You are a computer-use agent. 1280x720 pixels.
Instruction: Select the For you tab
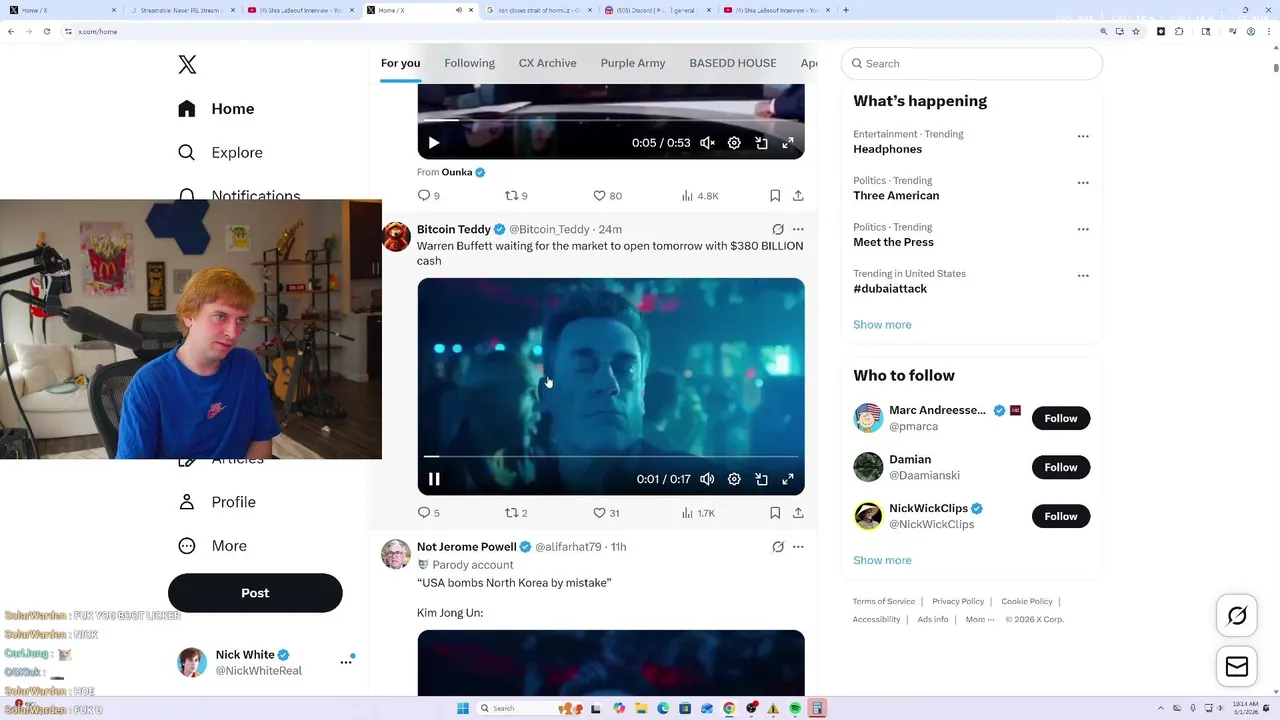tap(400, 63)
